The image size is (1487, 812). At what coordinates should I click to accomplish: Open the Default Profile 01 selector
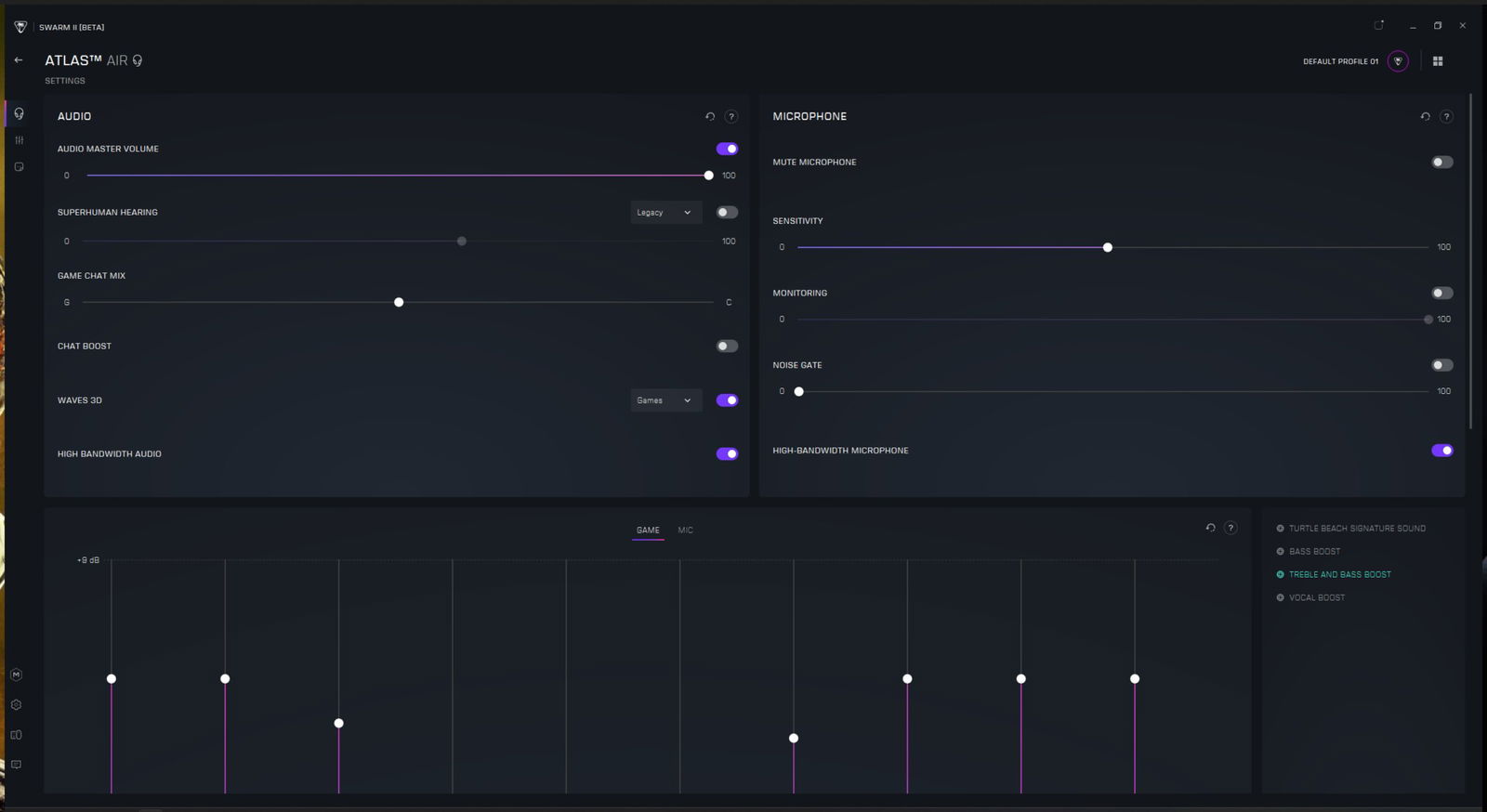(x=1398, y=61)
